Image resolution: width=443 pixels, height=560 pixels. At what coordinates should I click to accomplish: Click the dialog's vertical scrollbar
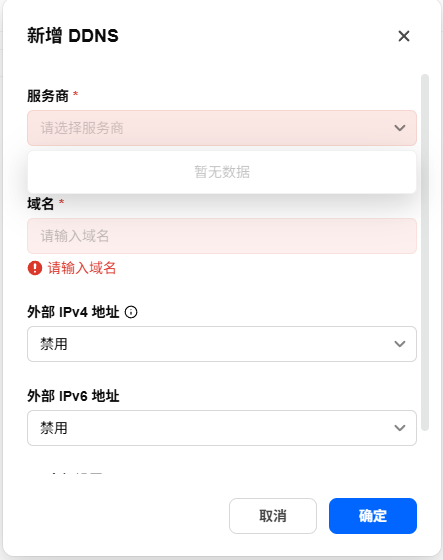tap(425, 252)
